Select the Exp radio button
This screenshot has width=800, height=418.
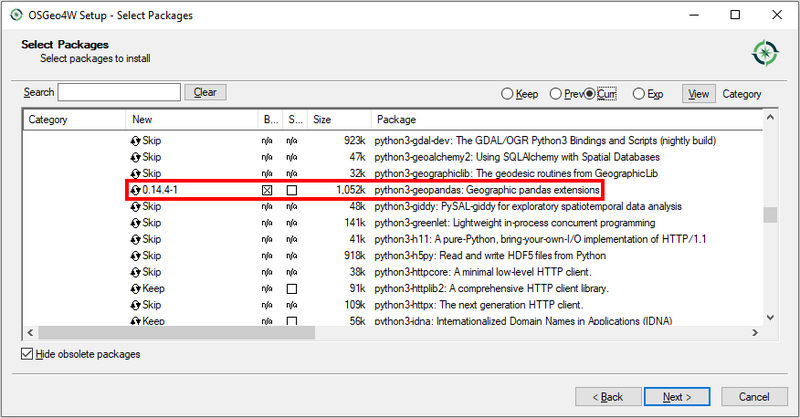point(639,94)
